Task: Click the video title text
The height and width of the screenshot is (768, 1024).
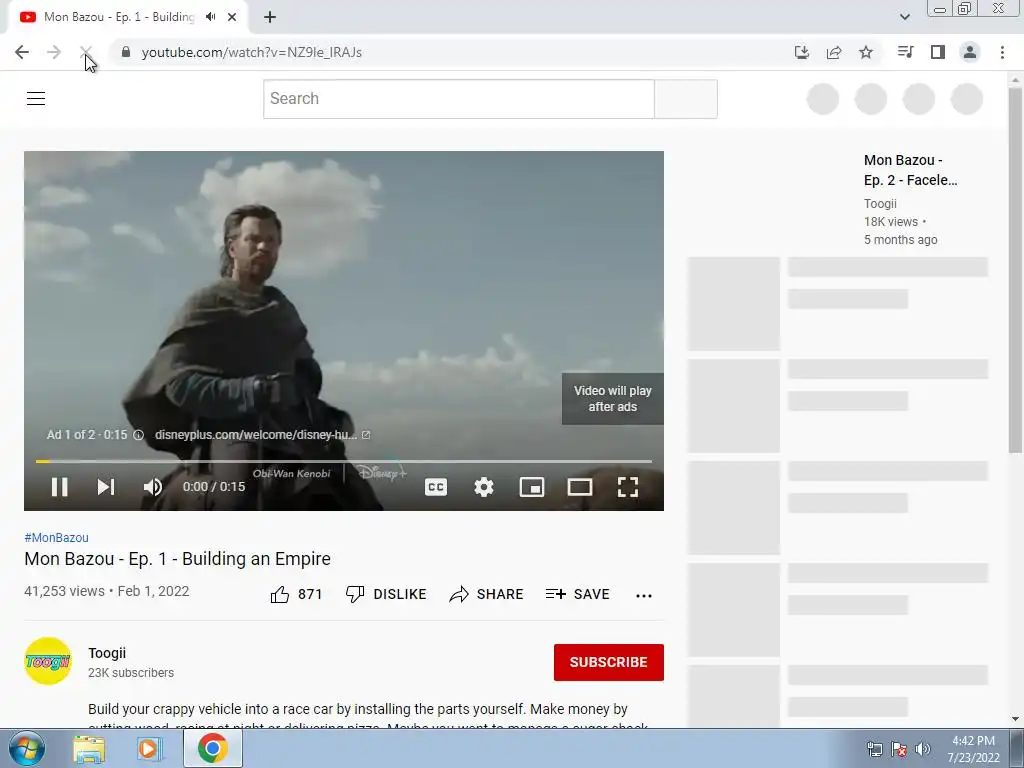Action: point(178,559)
